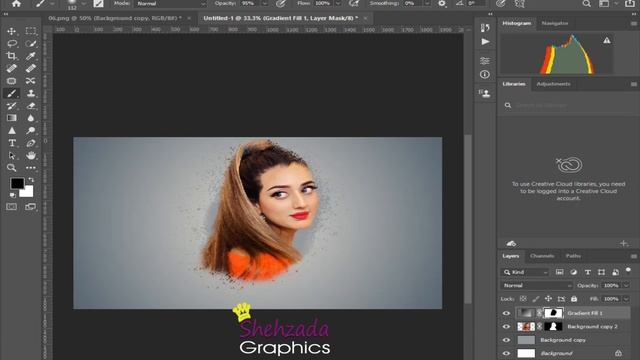640x360 pixels.
Task: Select the Dodge tool
Action: (31, 131)
